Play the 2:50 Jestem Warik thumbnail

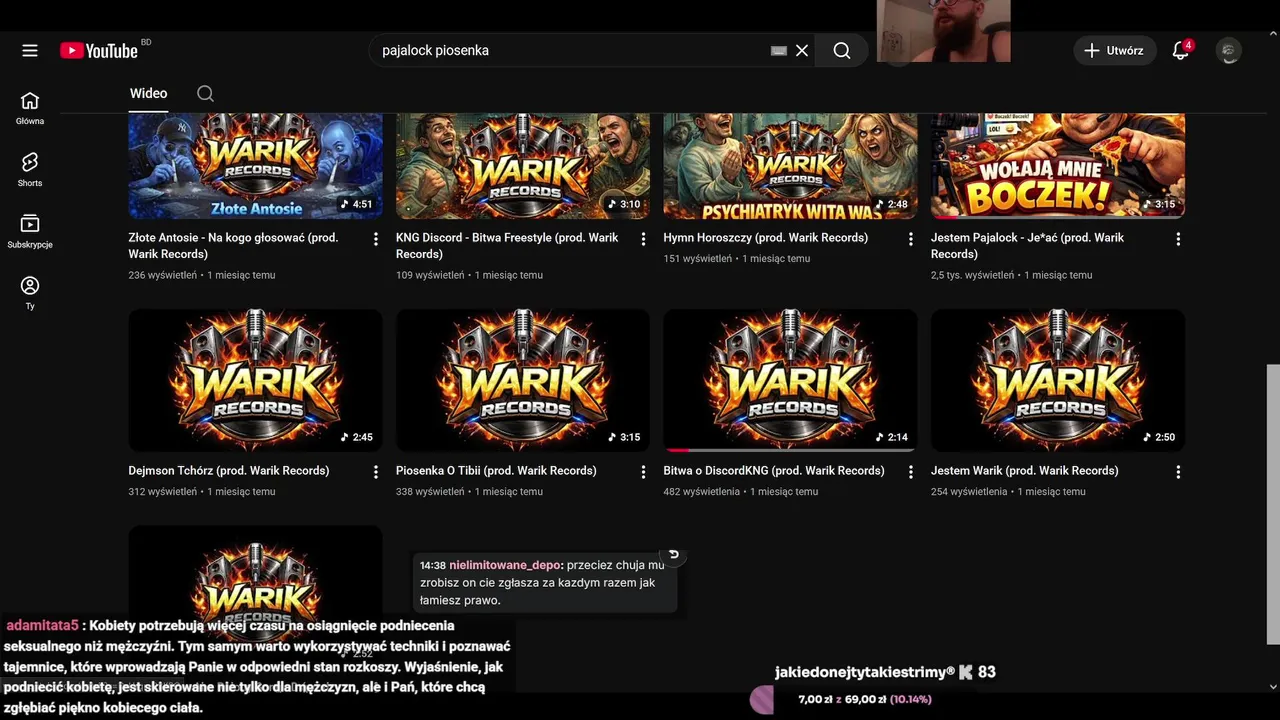(1058, 380)
